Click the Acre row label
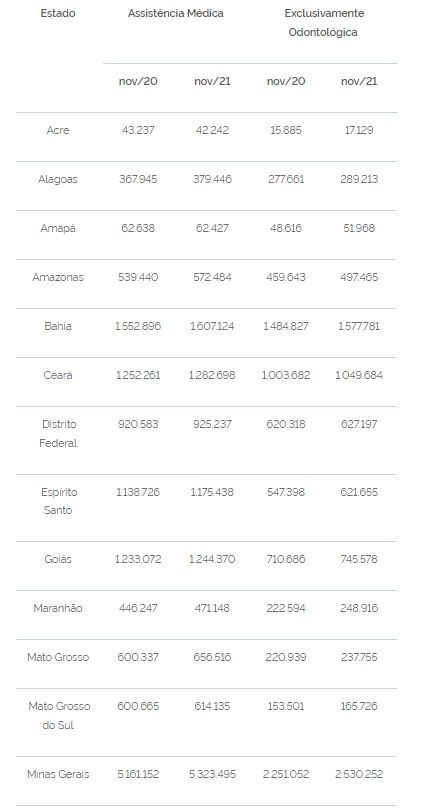The height and width of the screenshot is (809, 441). [x=58, y=131]
